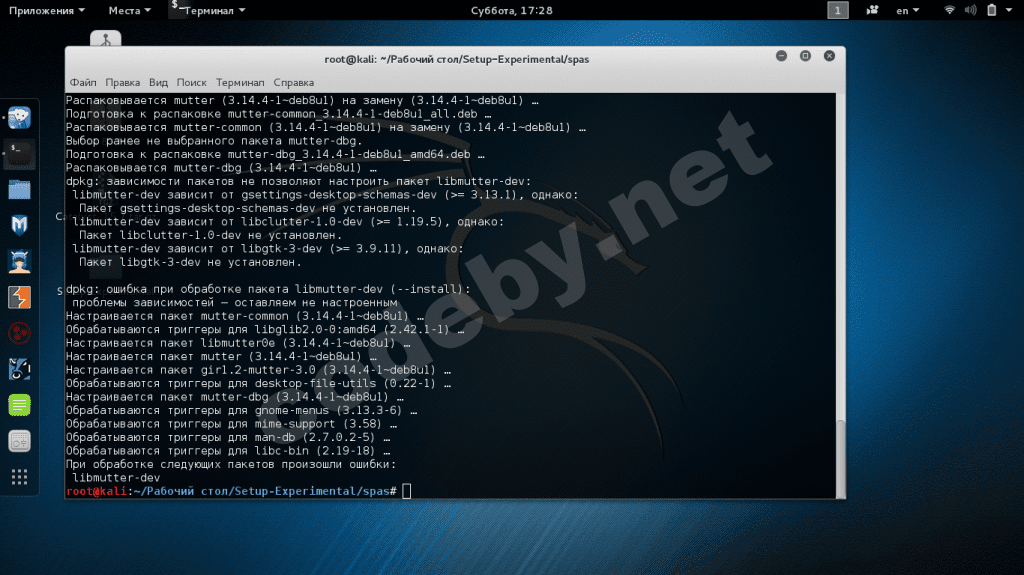Click the volume speaker icon

(970, 10)
